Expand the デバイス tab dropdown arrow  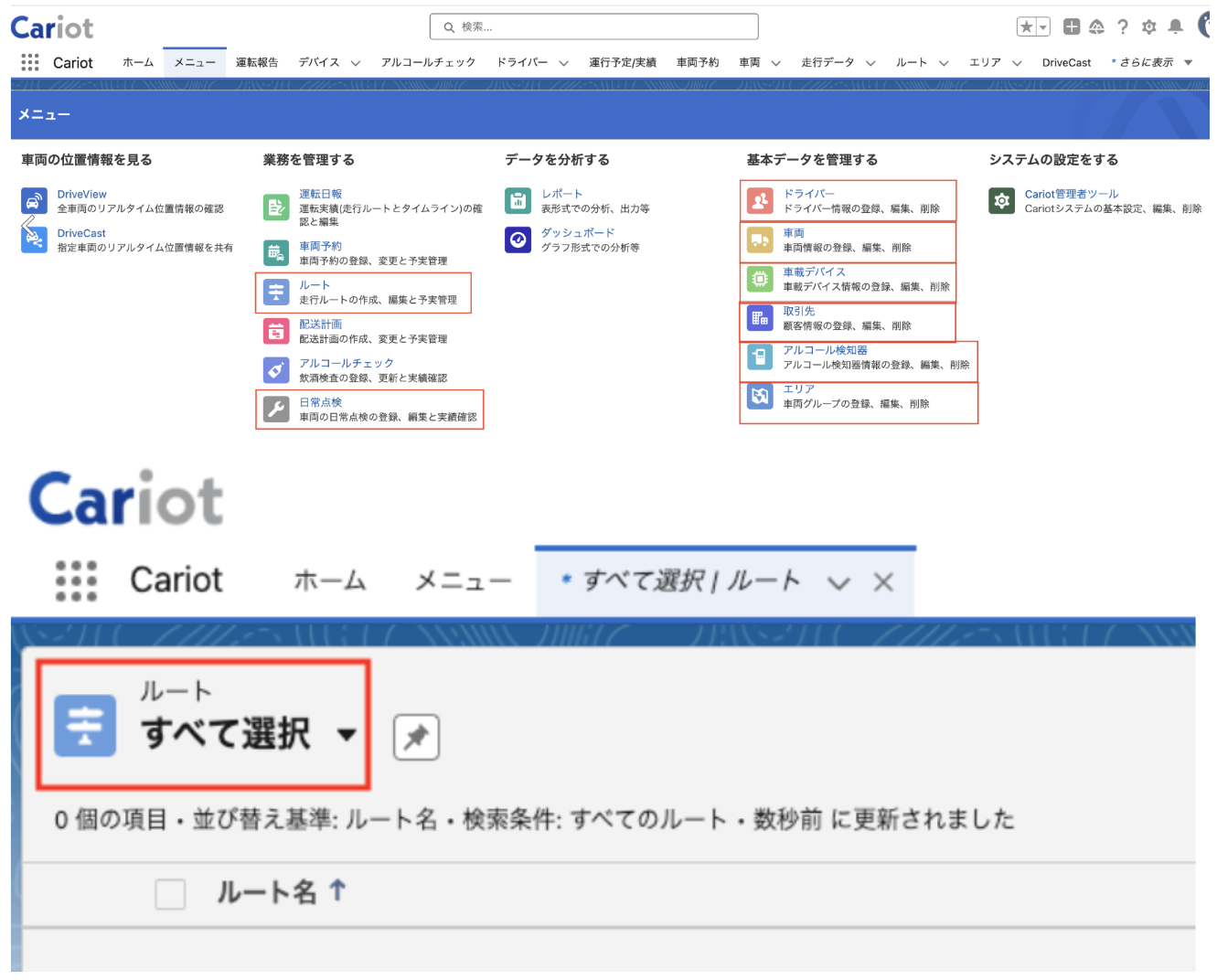pyautogui.click(x=356, y=63)
